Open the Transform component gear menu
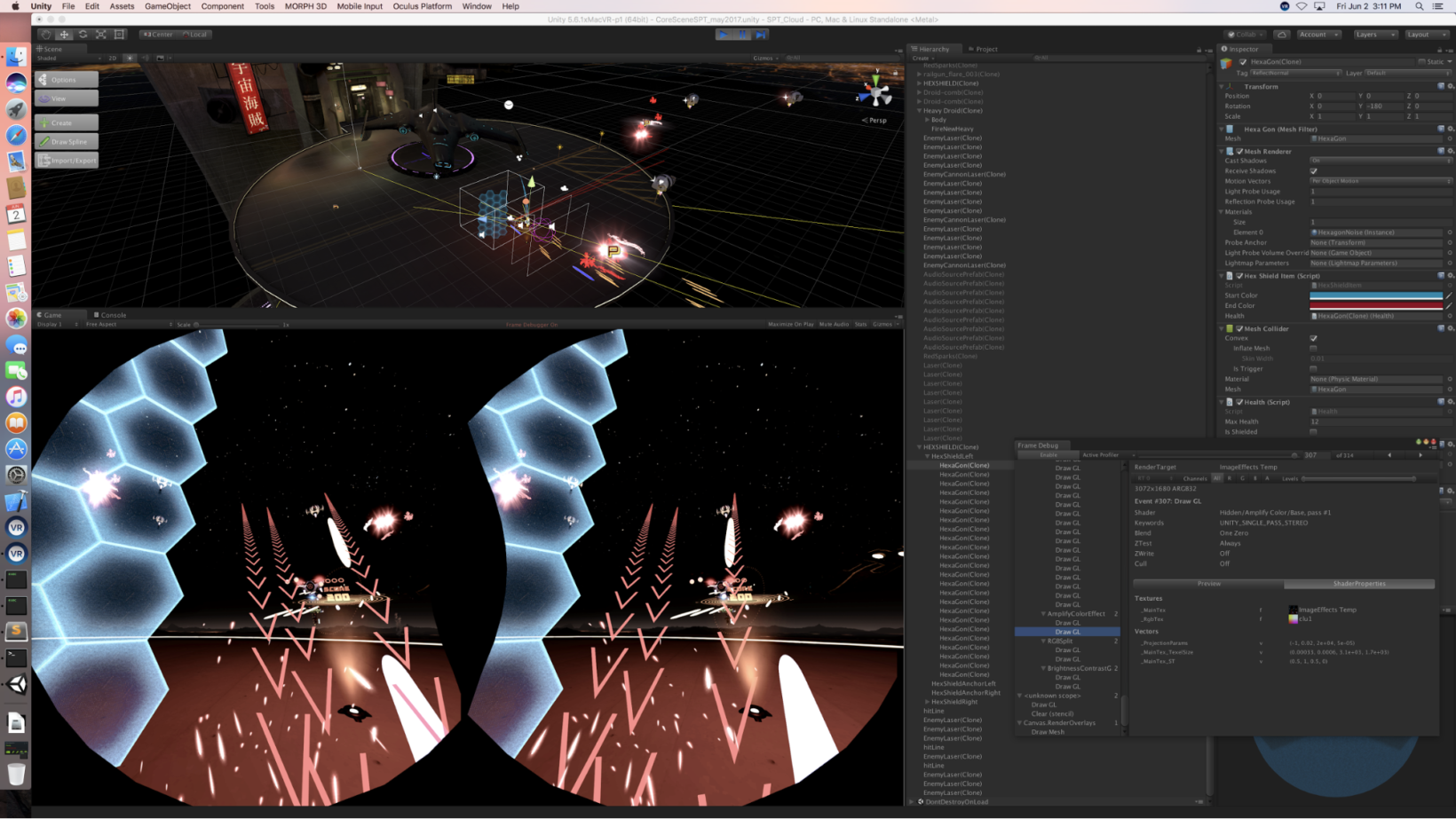Image resolution: width=1456 pixels, height=819 pixels. coord(1451,86)
